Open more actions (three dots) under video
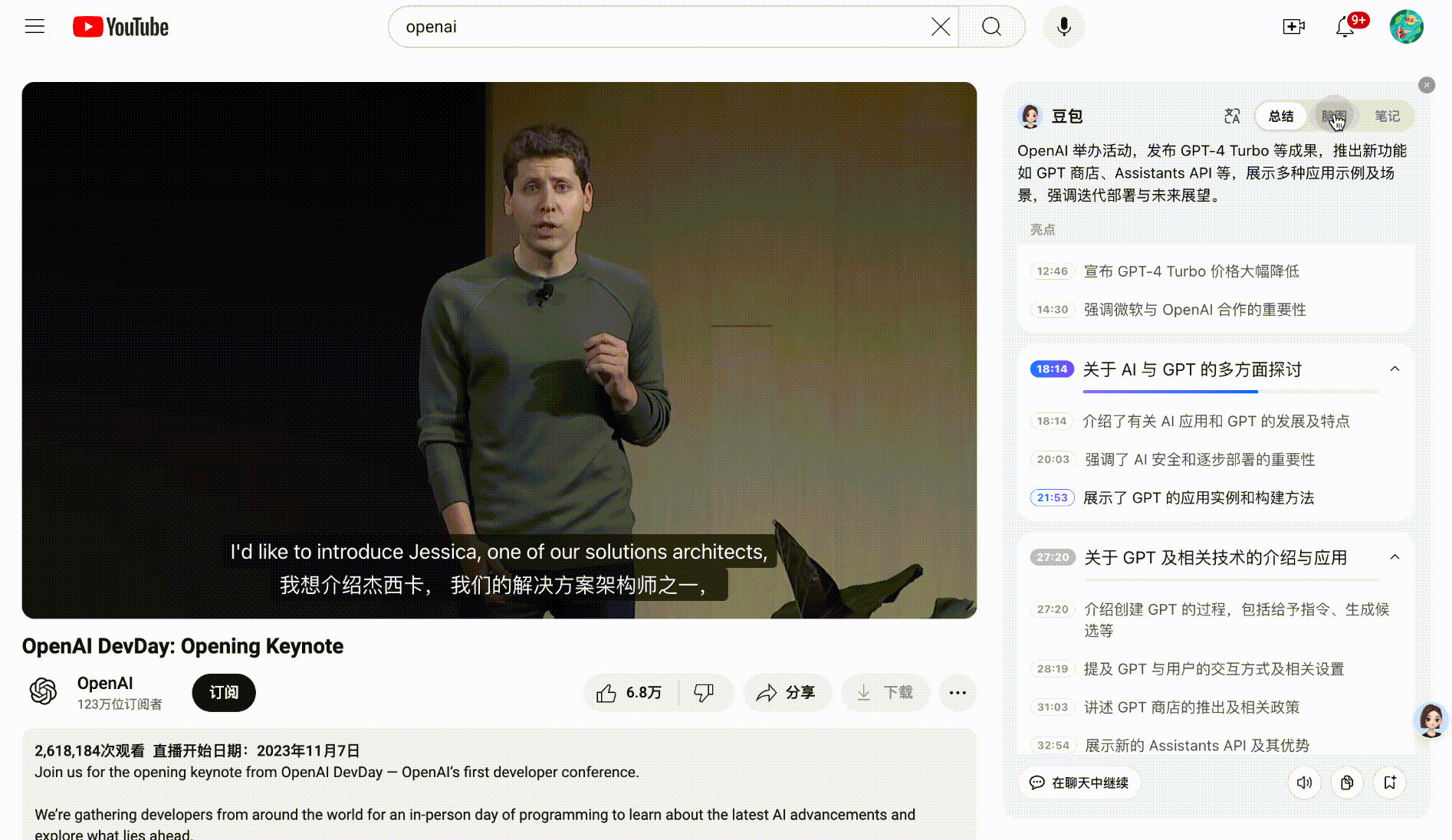This screenshot has height=840, width=1452. tap(958, 693)
